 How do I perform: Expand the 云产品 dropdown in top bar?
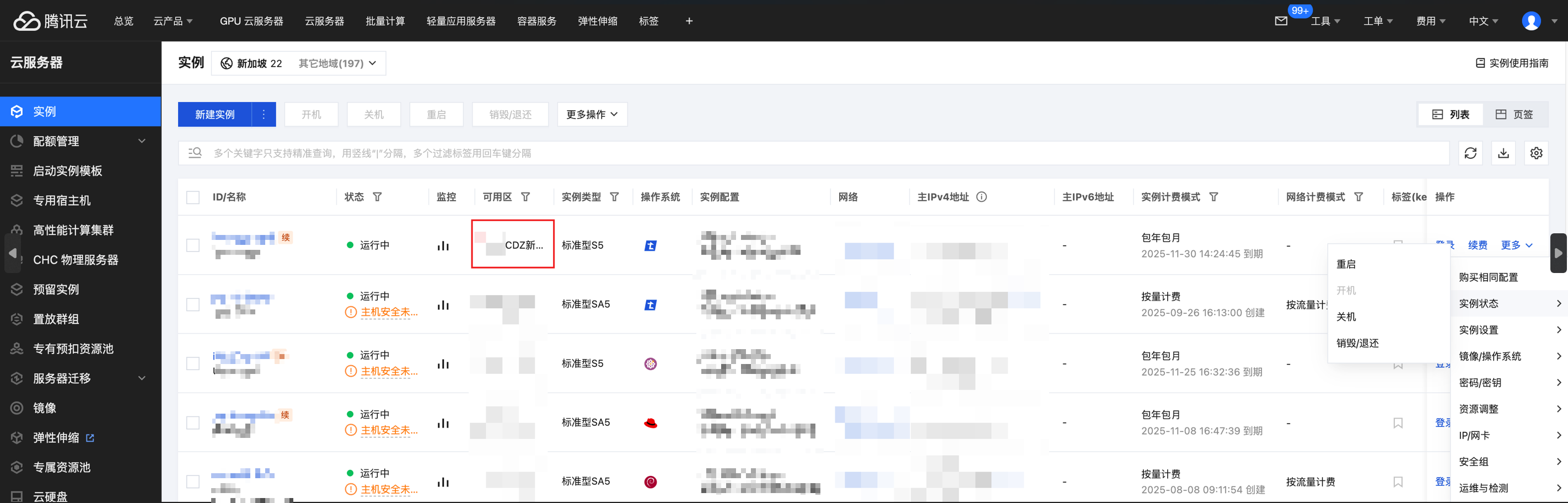173,21
